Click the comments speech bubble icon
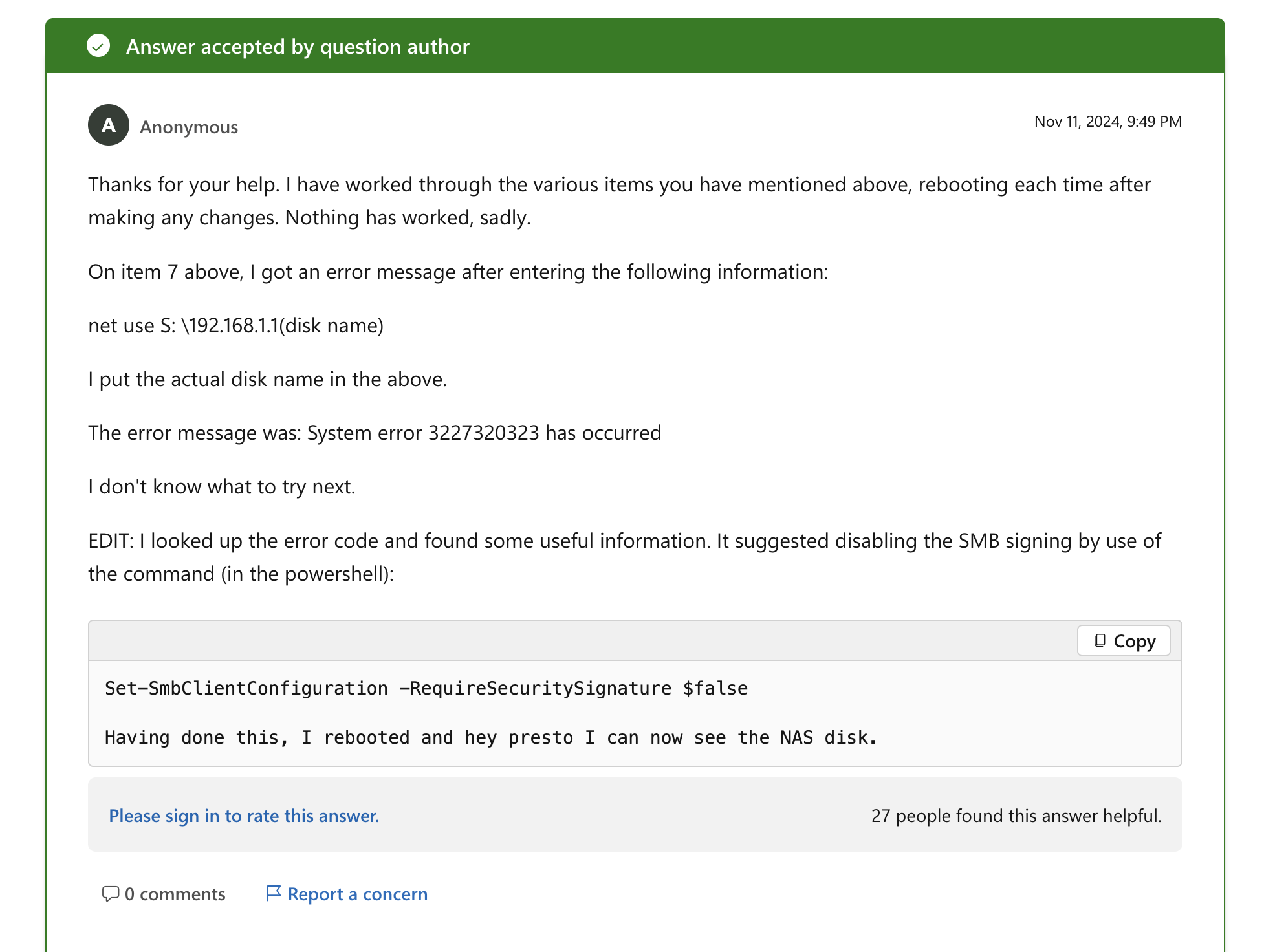 coord(111,894)
